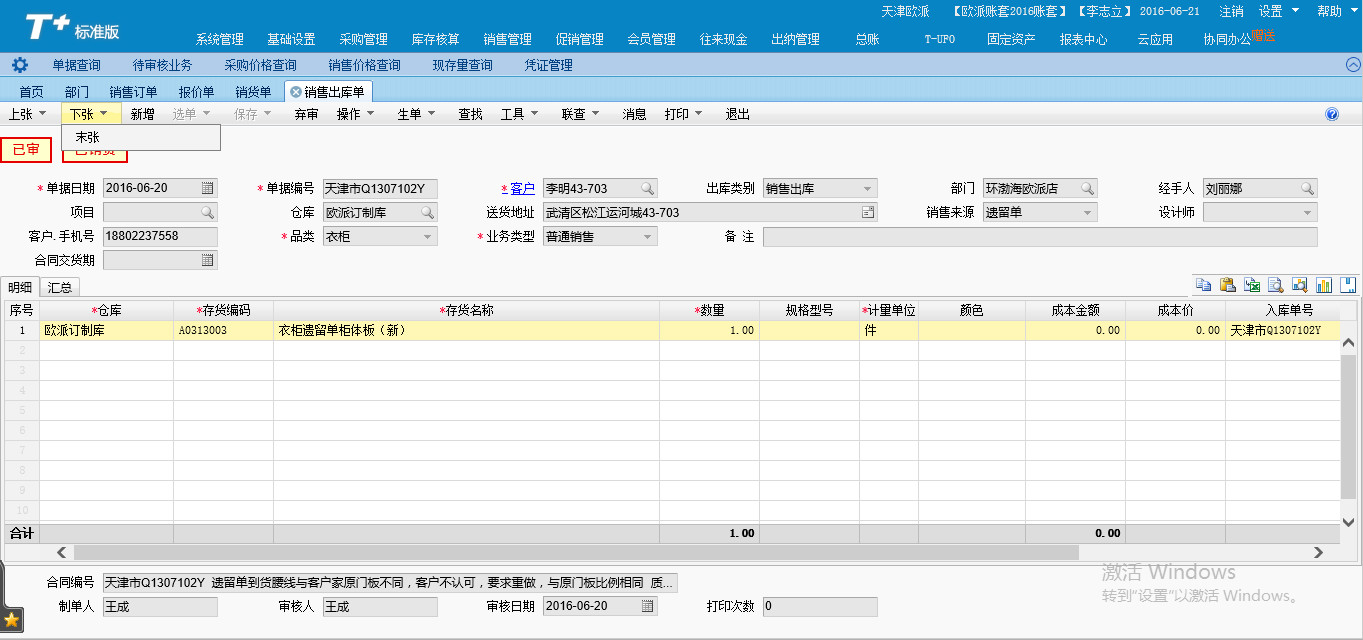The width and height of the screenshot is (1363, 640).
Task: Click the lookup magnifier in 仓库 field
Action: pos(427,212)
